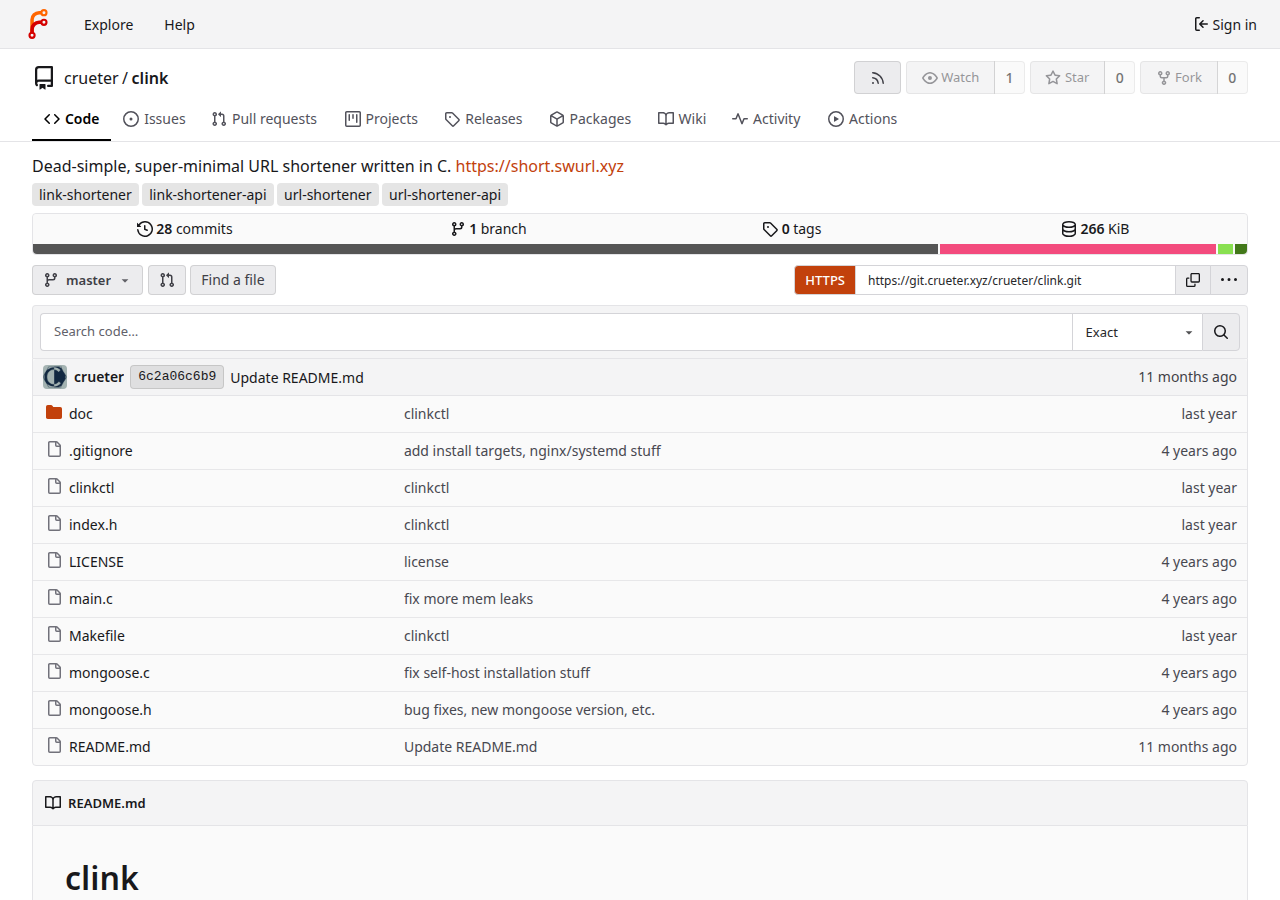The image size is (1280, 900).
Task: Click the repository icon beside crueter / clink
Action: [x=44, y=78]
